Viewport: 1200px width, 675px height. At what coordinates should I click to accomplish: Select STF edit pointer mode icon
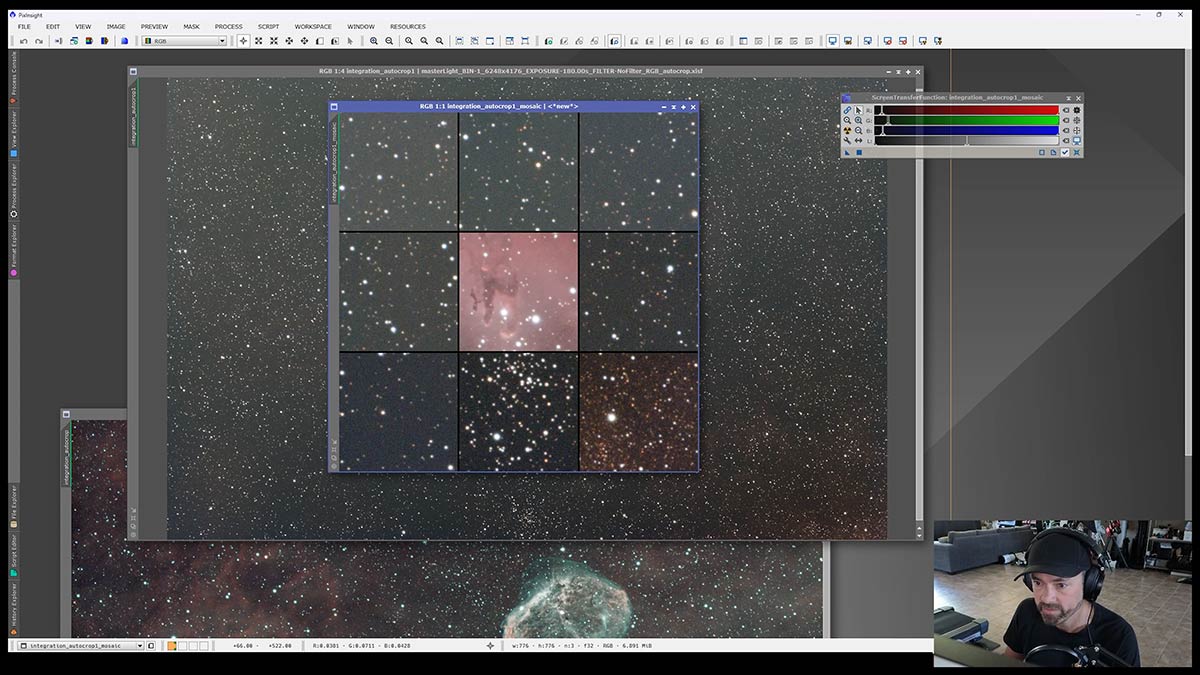[858, 110]
